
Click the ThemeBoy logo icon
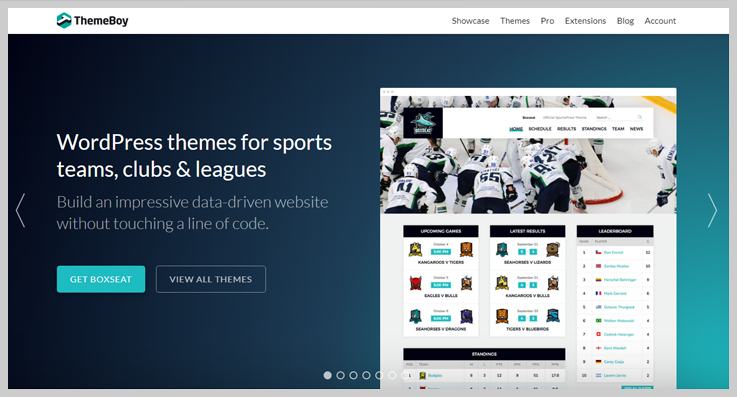point(64,21)
